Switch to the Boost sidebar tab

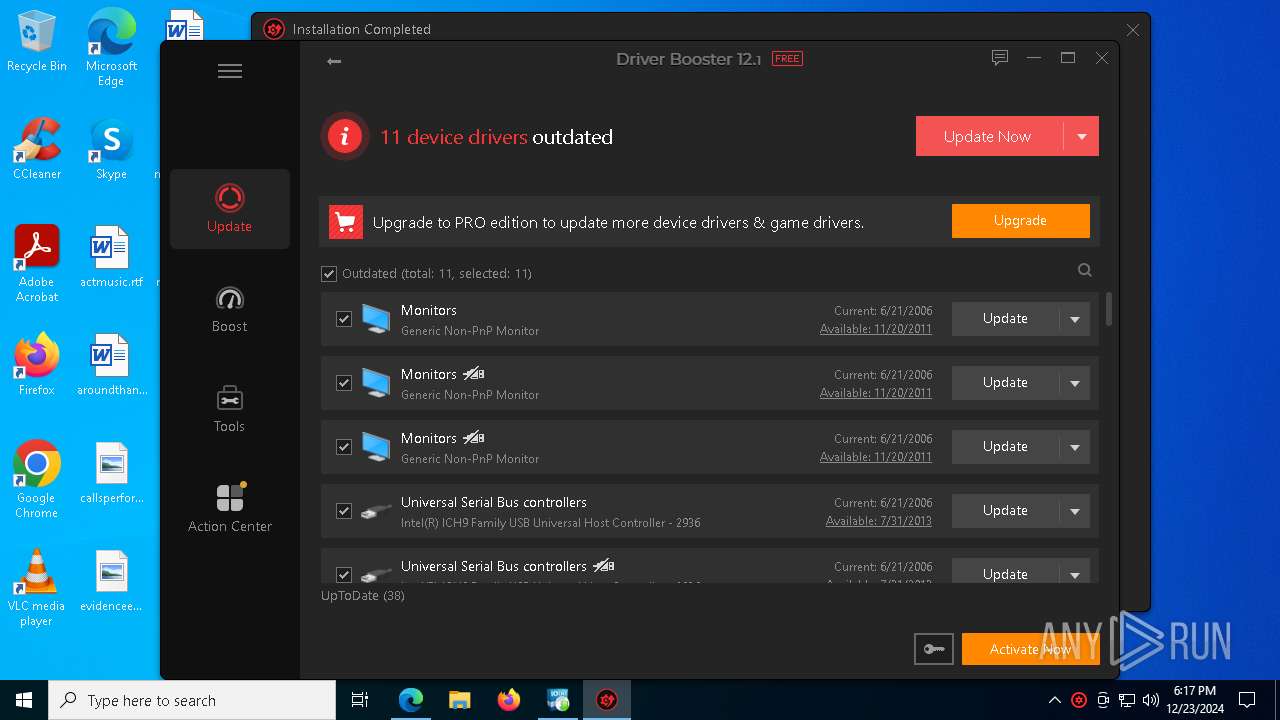230,309
